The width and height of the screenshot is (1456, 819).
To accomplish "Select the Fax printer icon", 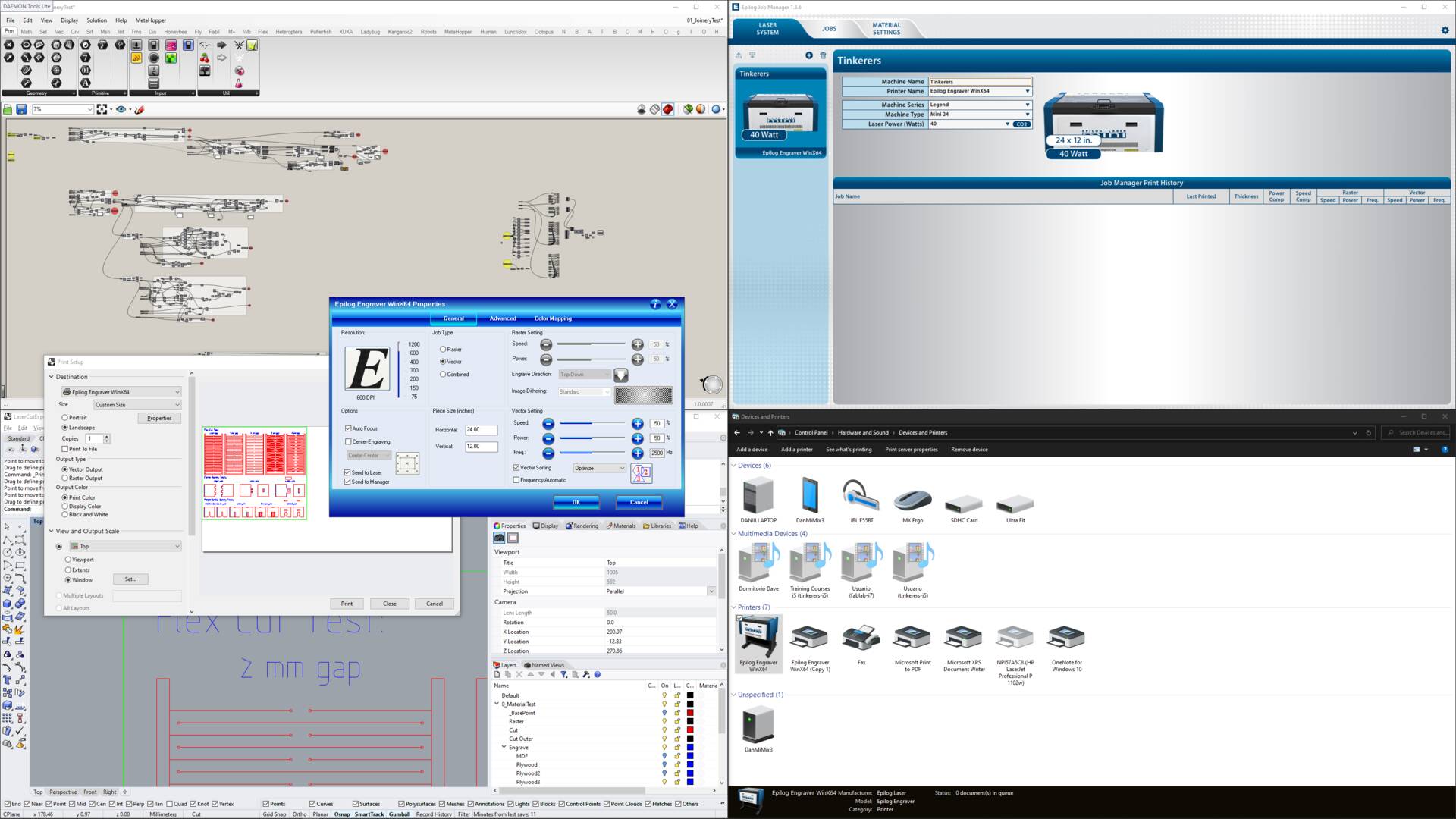I will pyautogui.click(x=861, y=645).
